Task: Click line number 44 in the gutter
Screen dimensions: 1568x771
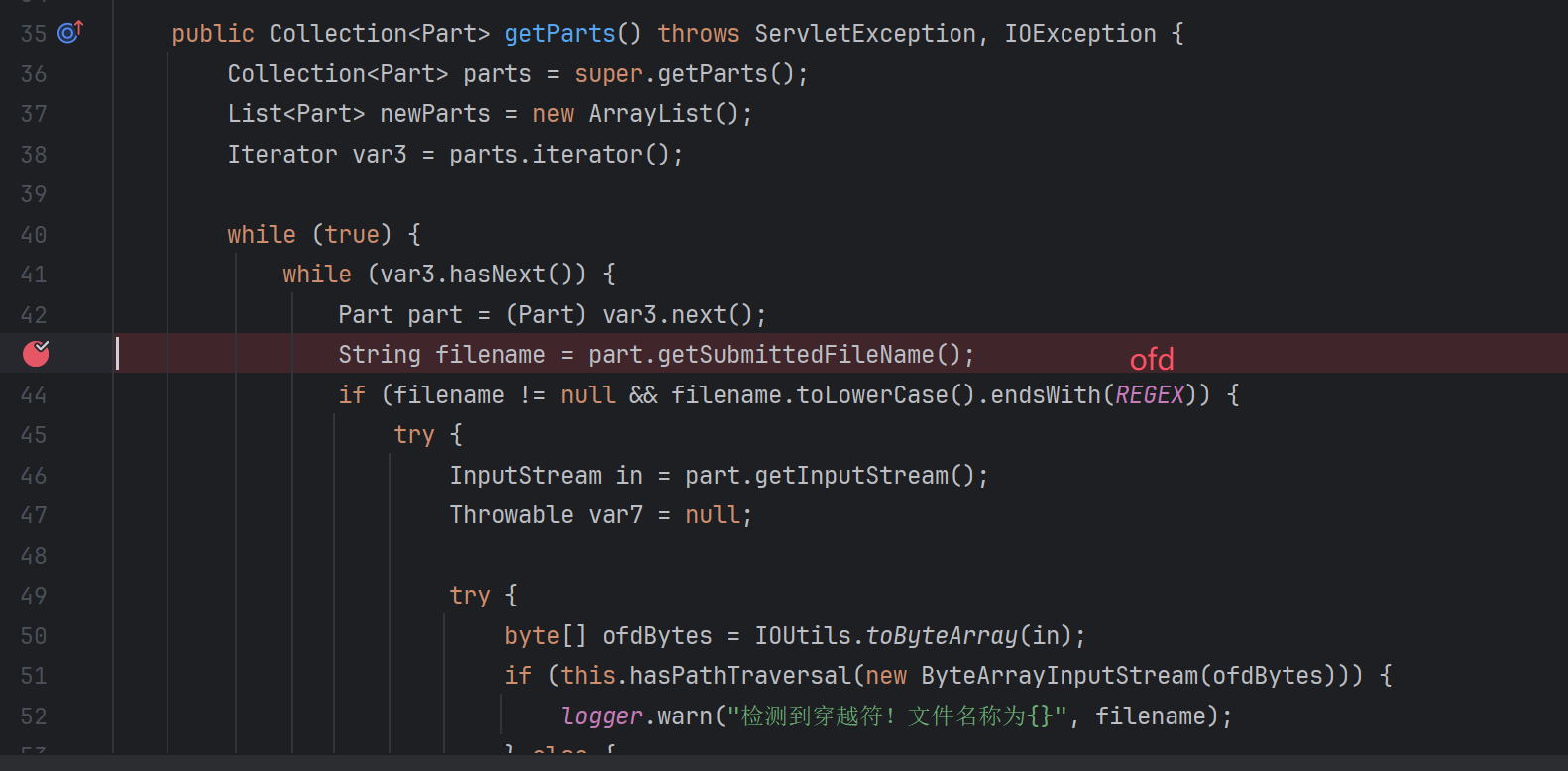Action: pos(34,395)
